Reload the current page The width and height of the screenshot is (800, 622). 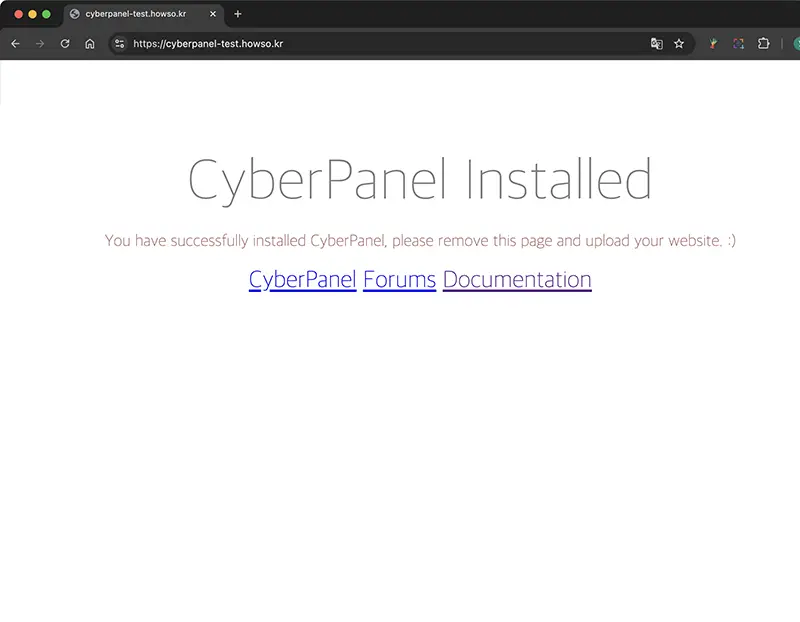(65, 44)
